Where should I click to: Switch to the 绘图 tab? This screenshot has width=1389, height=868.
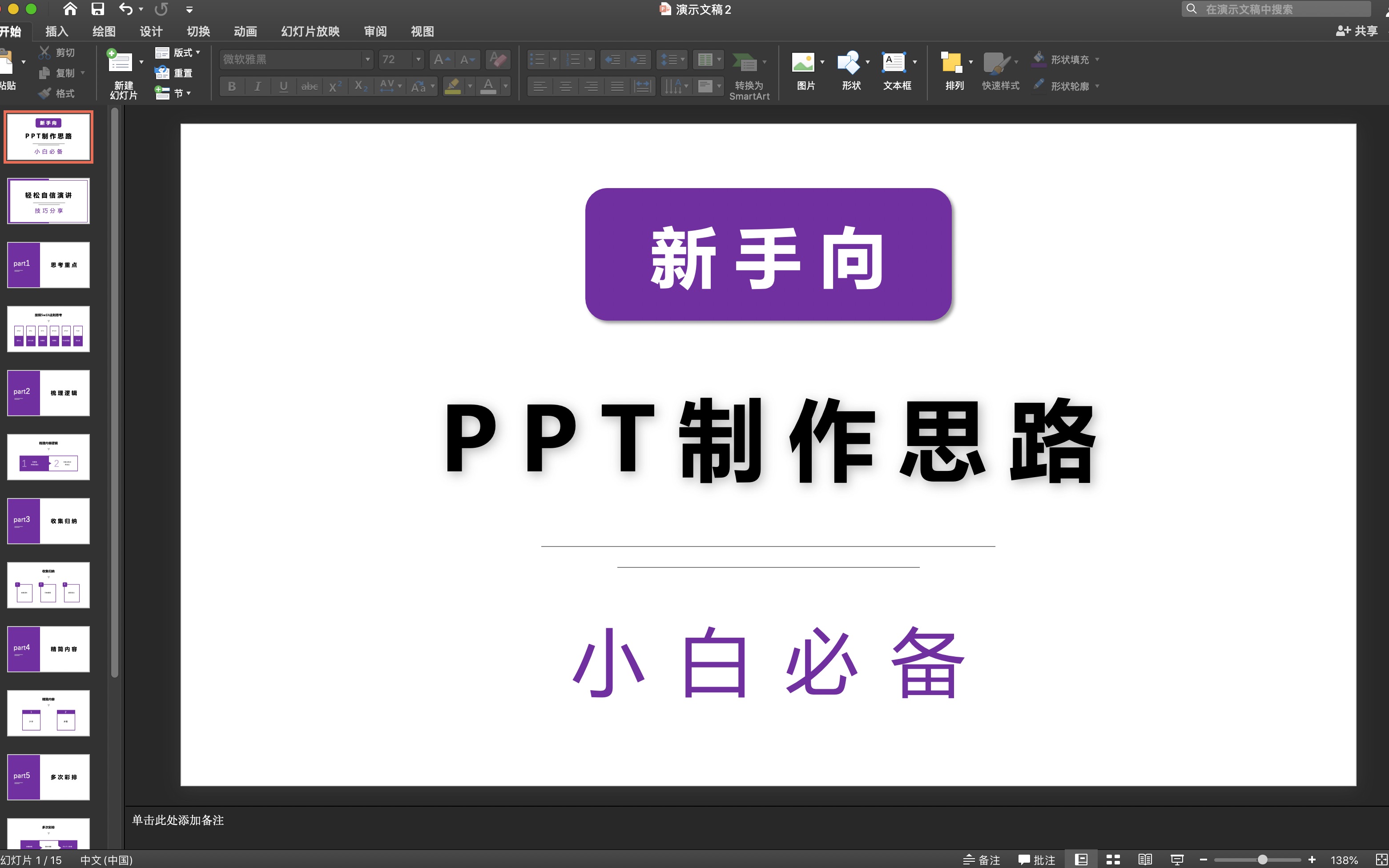tap(104, 32)
